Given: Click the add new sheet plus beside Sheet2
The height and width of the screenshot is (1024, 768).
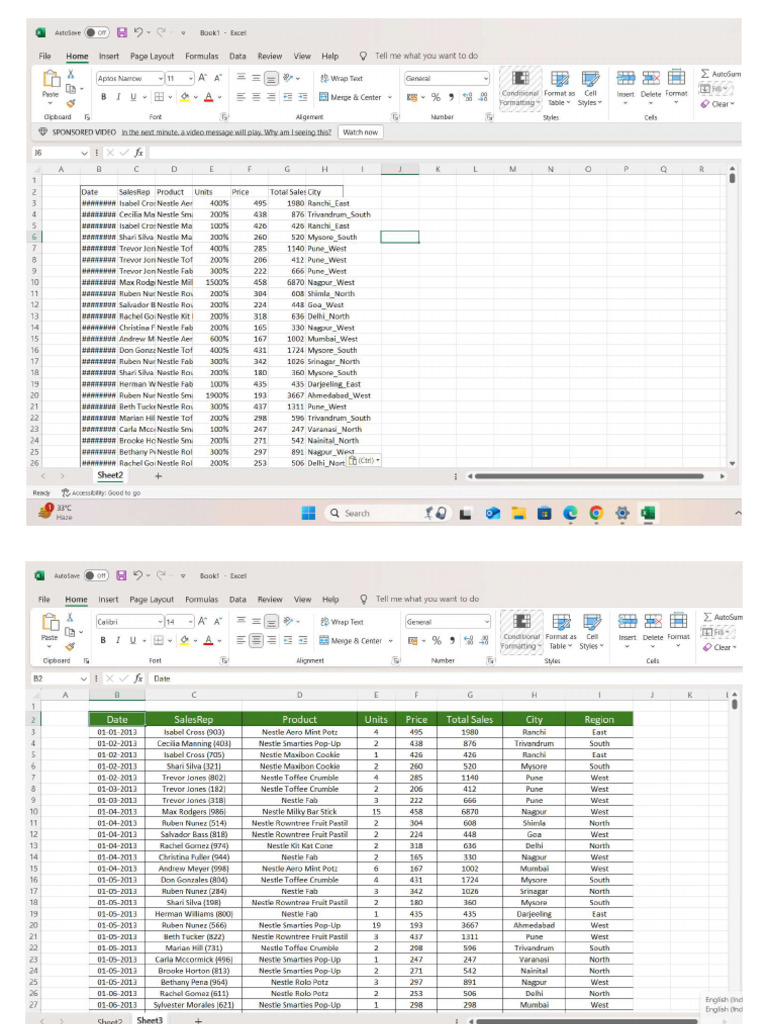Looking at the screenshot, I should (158, 476).
